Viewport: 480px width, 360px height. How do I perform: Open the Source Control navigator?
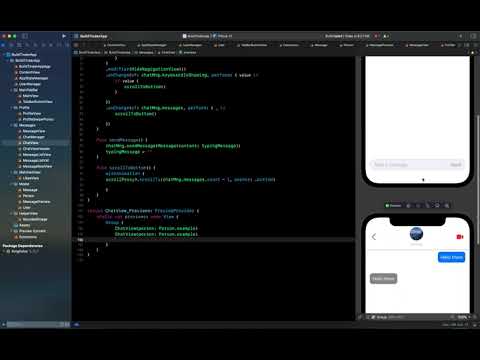(x=11, y=45)
